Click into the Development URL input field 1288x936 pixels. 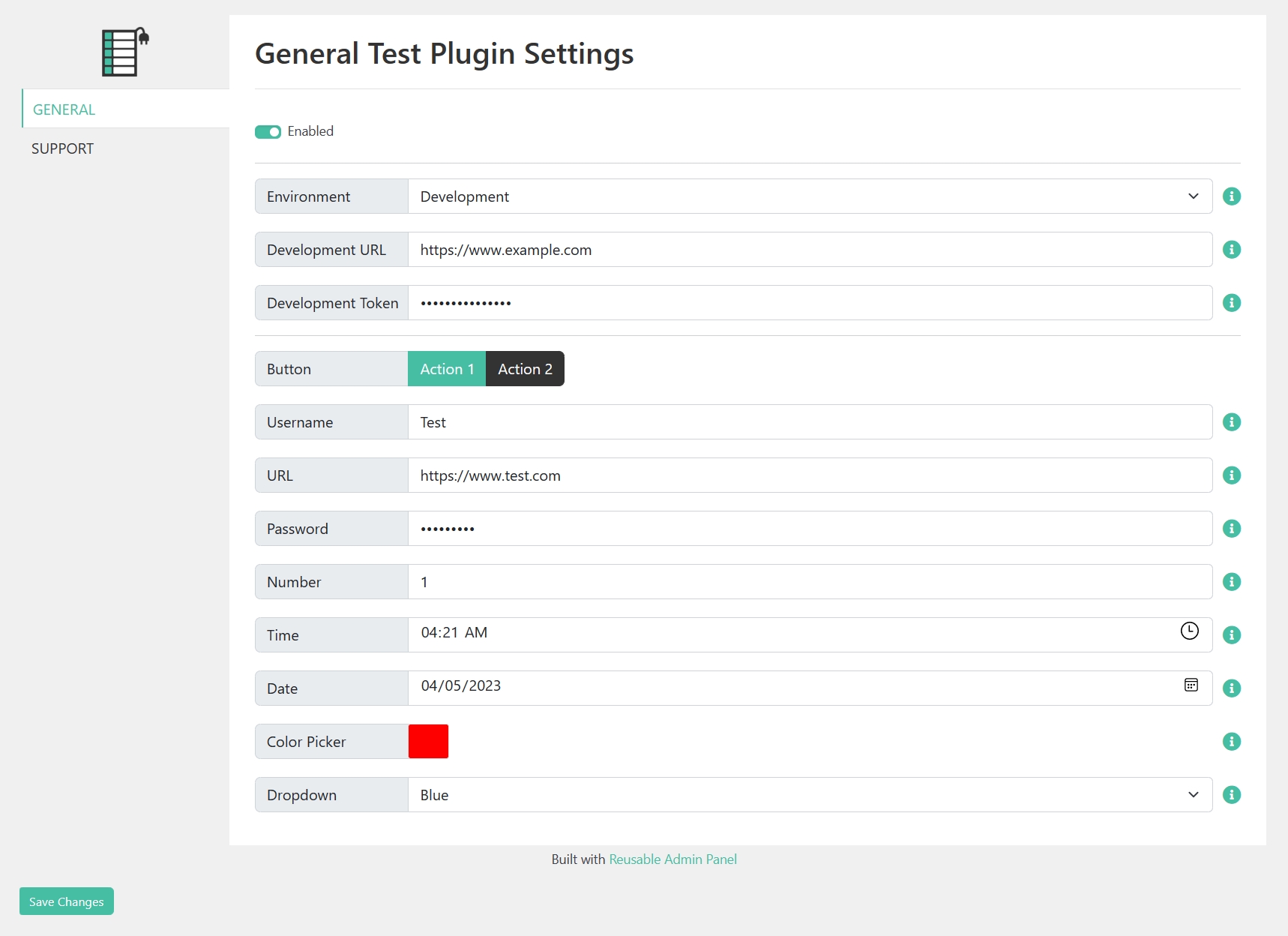810,250
